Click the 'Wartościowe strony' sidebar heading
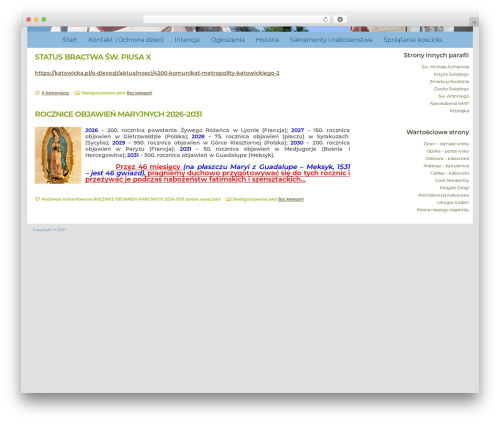 coord(437,132)
